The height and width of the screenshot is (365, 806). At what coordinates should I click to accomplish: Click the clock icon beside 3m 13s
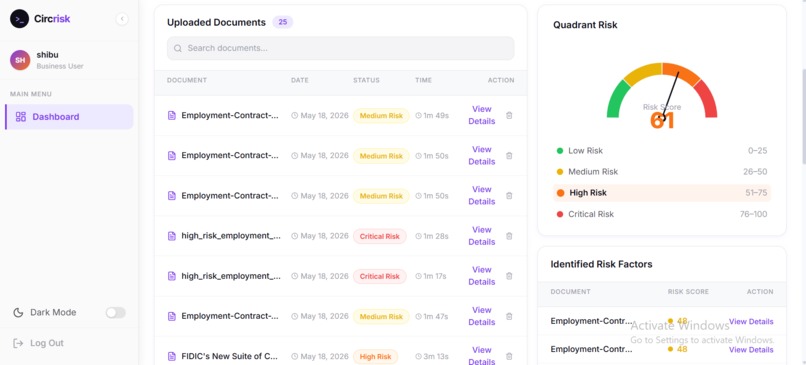pos(418,357)
